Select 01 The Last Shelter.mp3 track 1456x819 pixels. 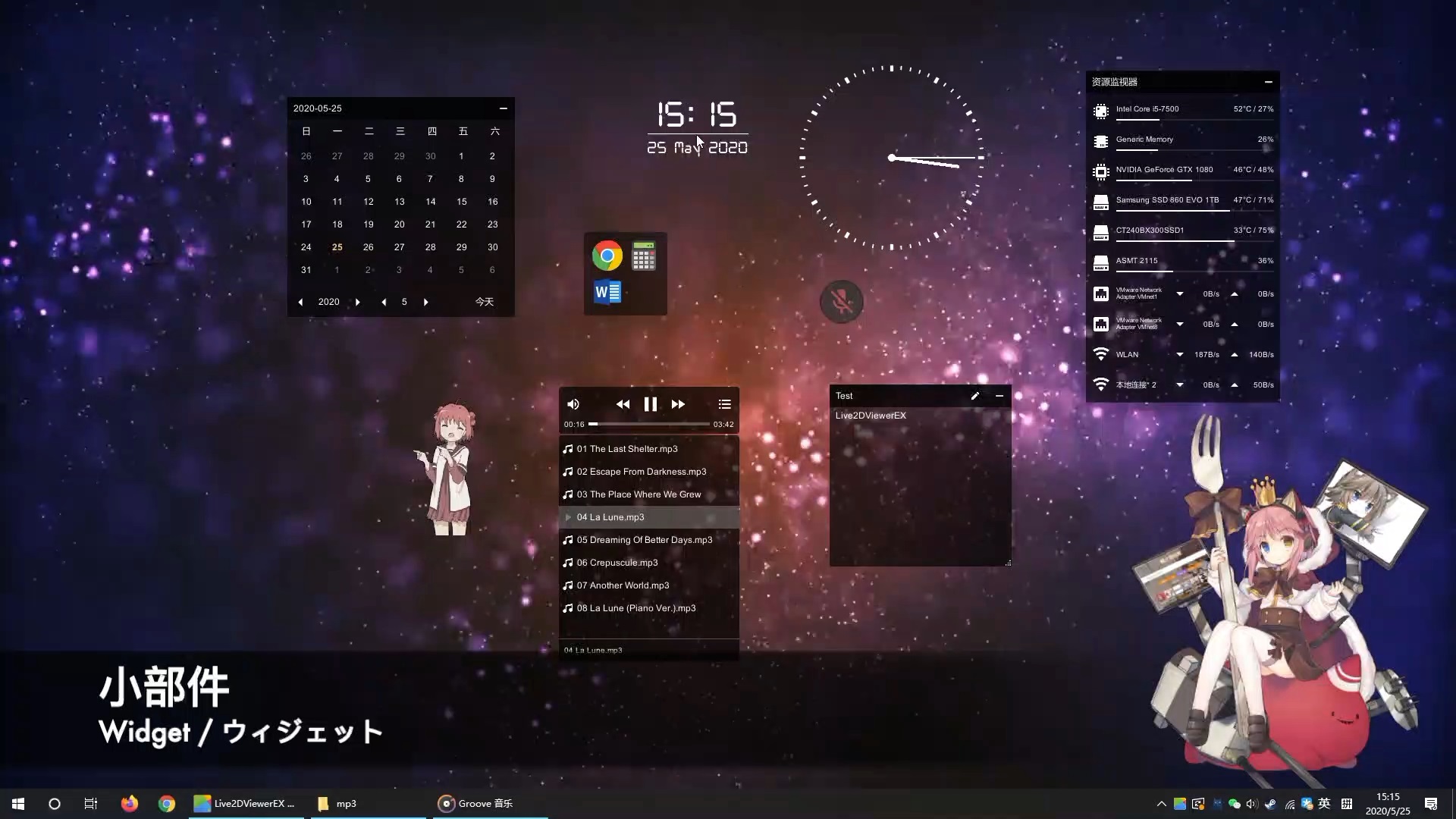click(x=626, y=449)
